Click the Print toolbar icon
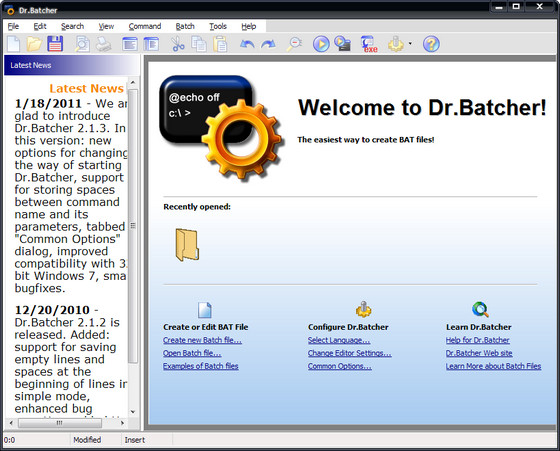This screenshot has height=451, width=560. (104, 44)
